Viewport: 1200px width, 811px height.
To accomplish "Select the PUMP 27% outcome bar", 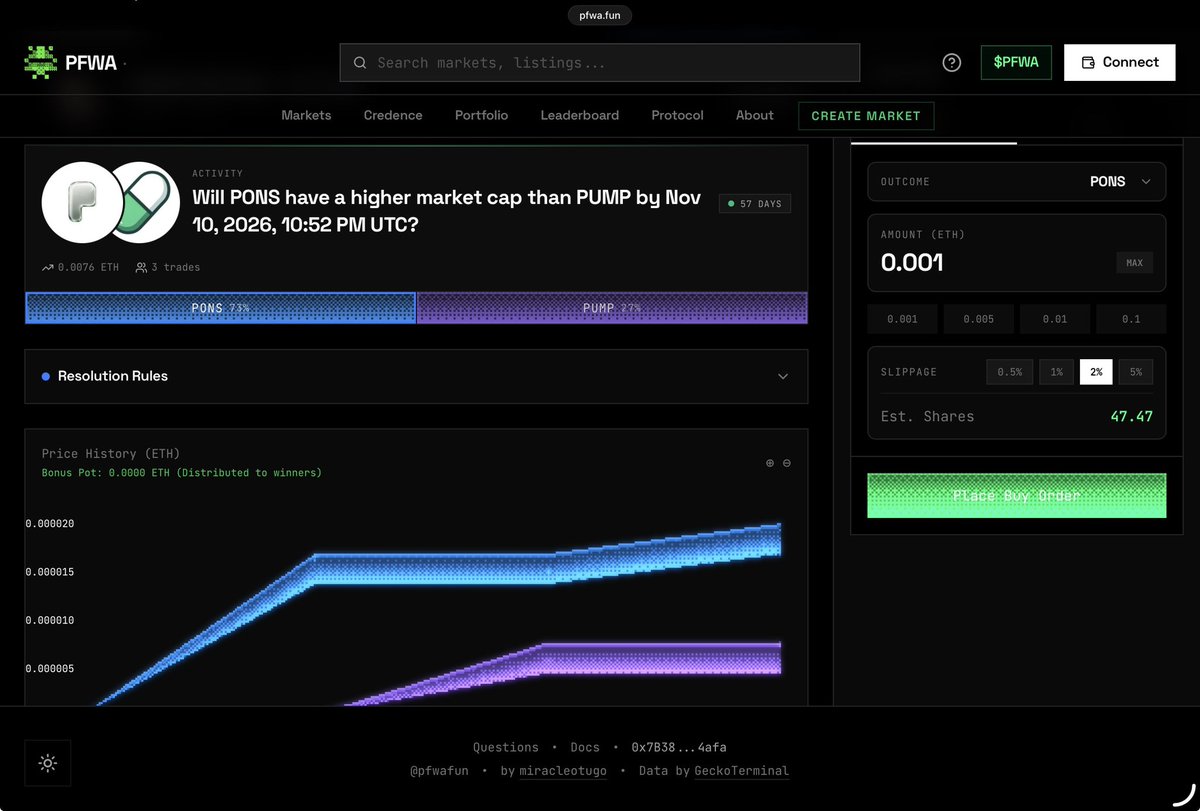I will point(612,308).
